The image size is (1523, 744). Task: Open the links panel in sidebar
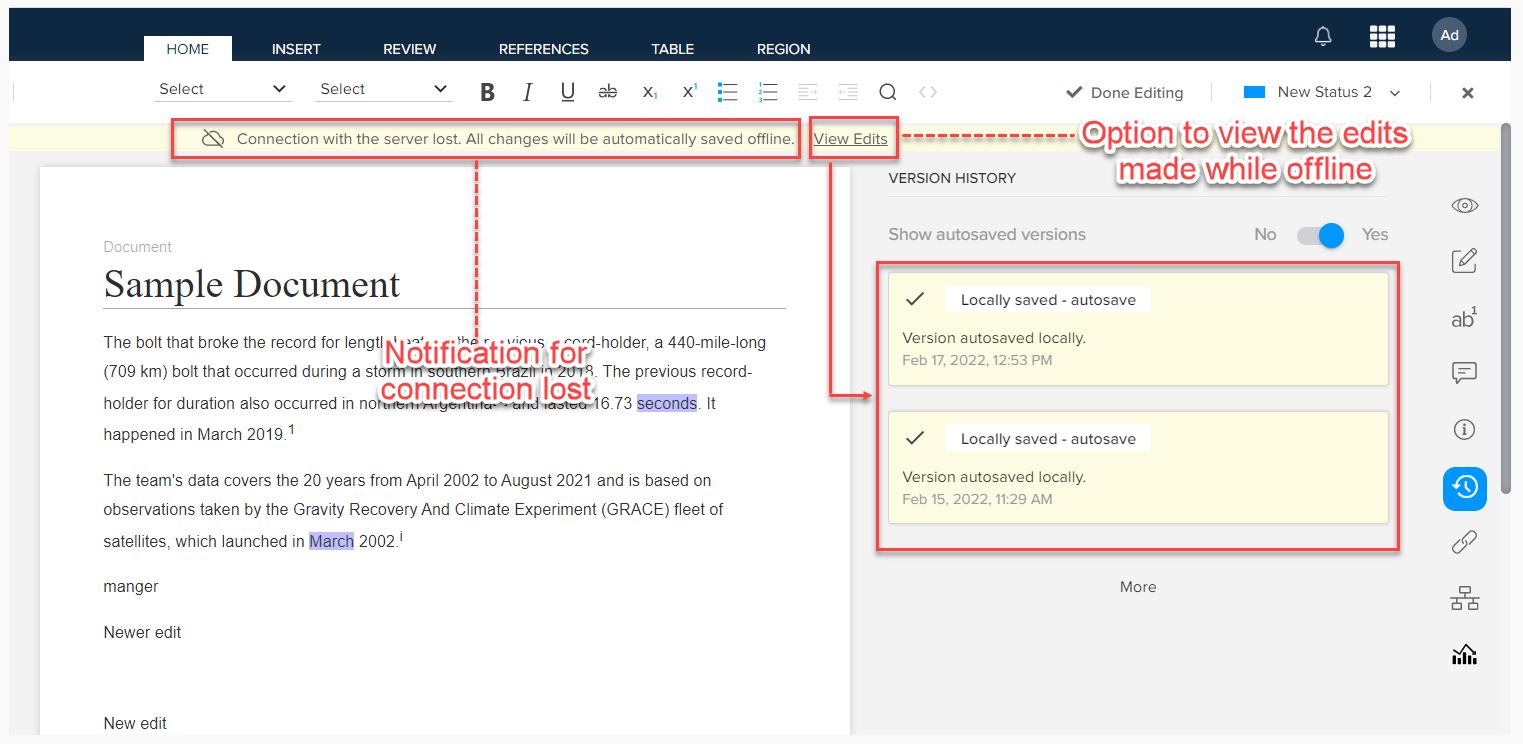coord(1464,543)
